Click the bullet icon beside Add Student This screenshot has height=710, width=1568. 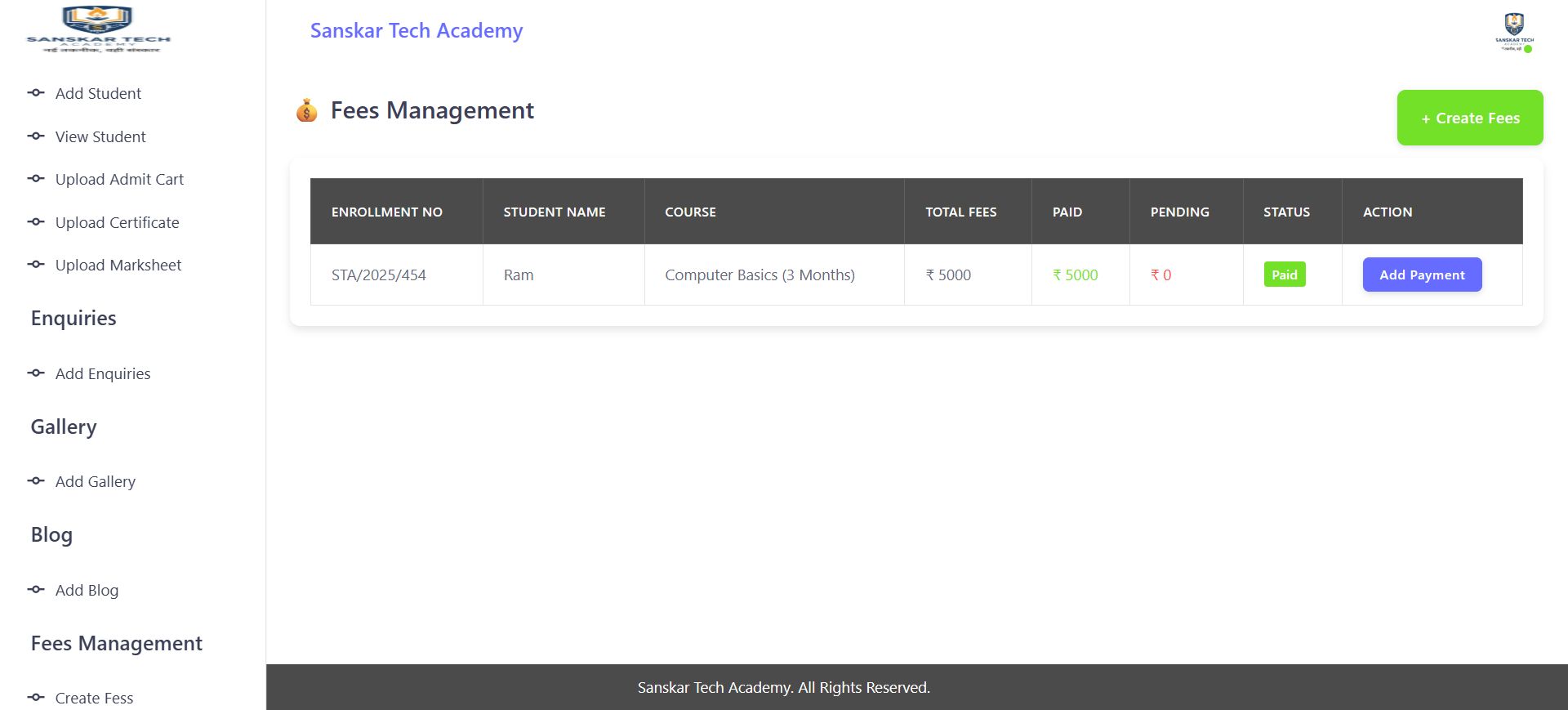(x=36, y=93)
